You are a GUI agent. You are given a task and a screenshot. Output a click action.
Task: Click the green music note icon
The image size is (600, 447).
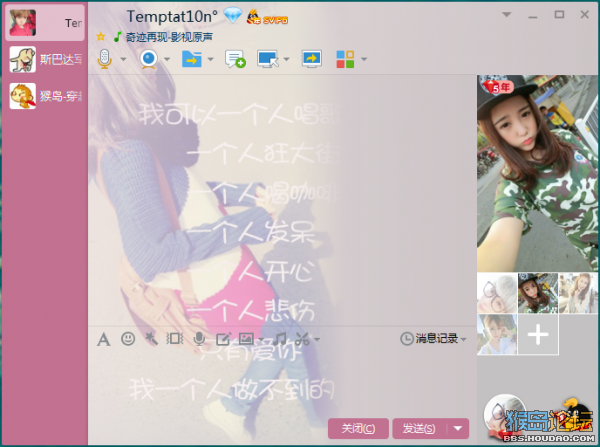point(117,37)
